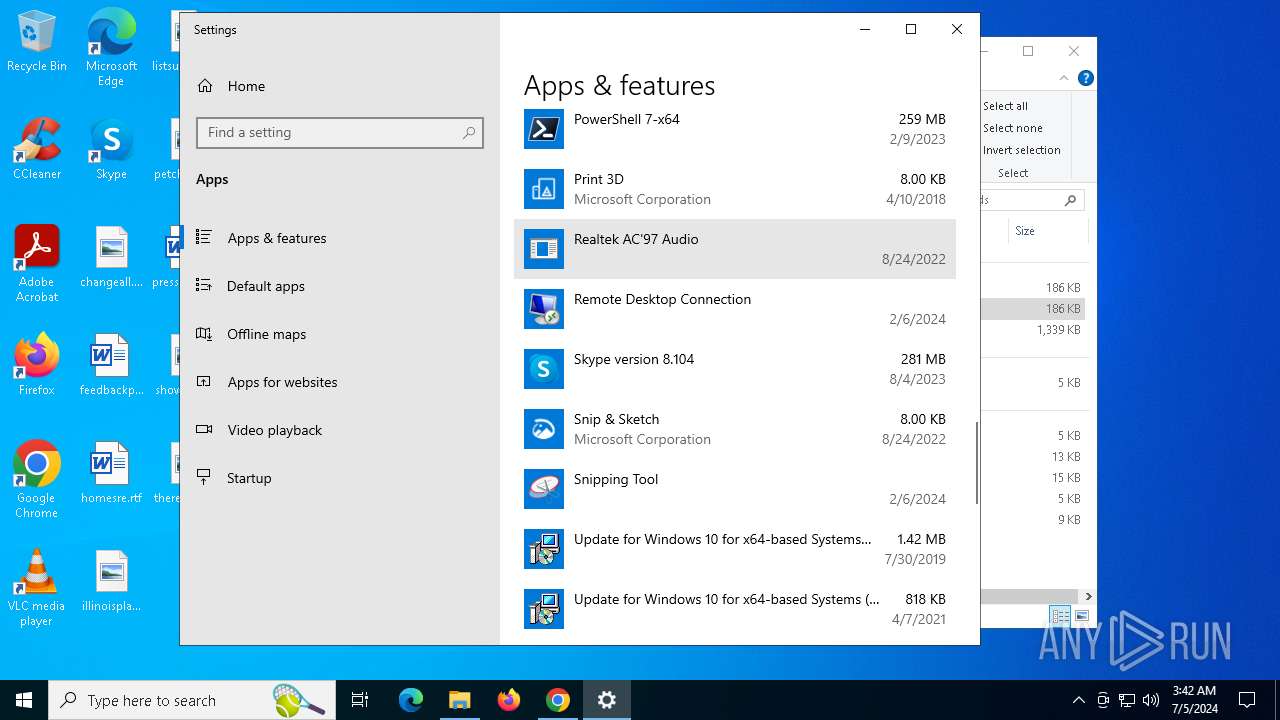Open Firefox desktop shortcut

coord(37,366)
